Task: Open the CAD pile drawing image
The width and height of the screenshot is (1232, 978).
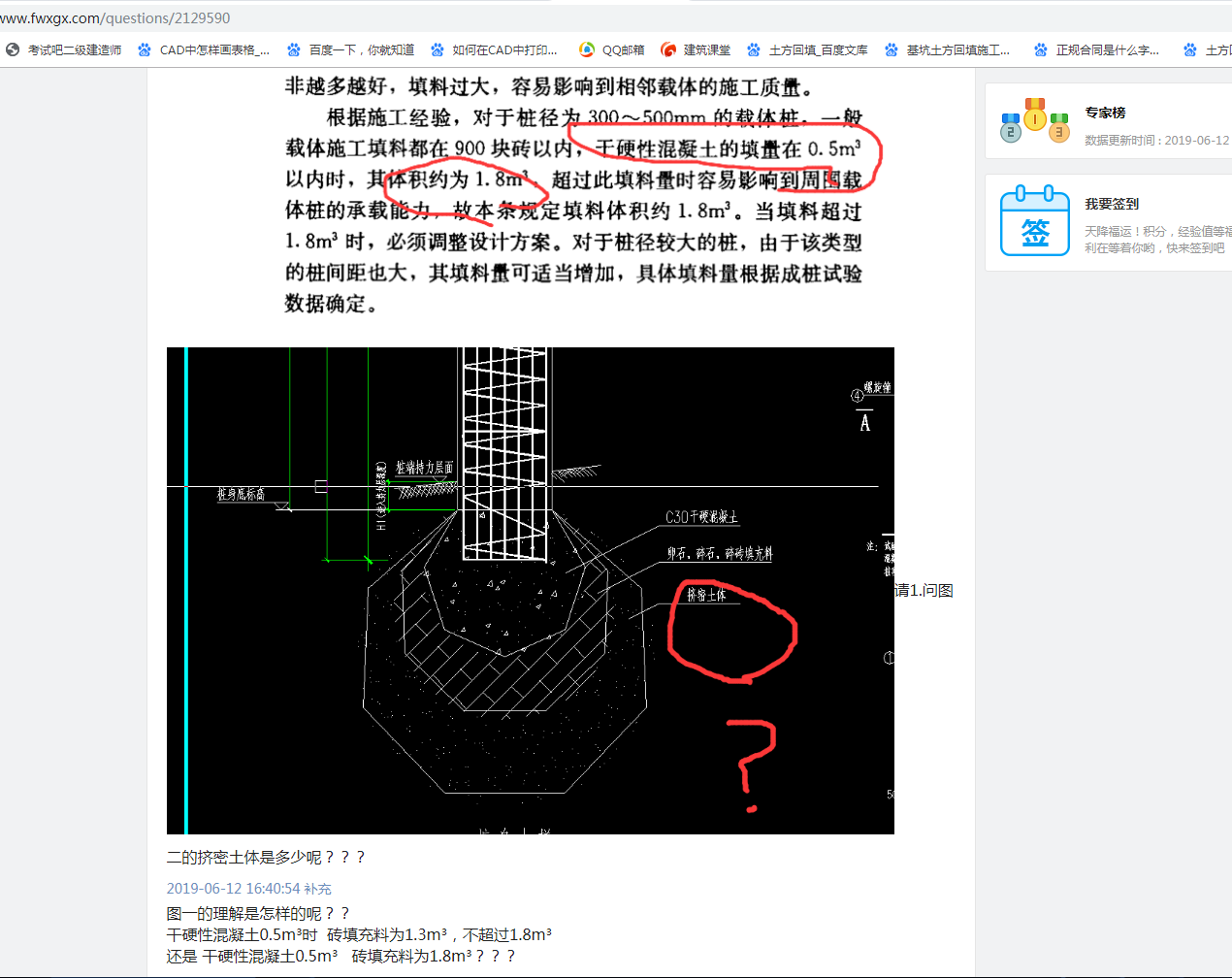Action: [531, 590]
